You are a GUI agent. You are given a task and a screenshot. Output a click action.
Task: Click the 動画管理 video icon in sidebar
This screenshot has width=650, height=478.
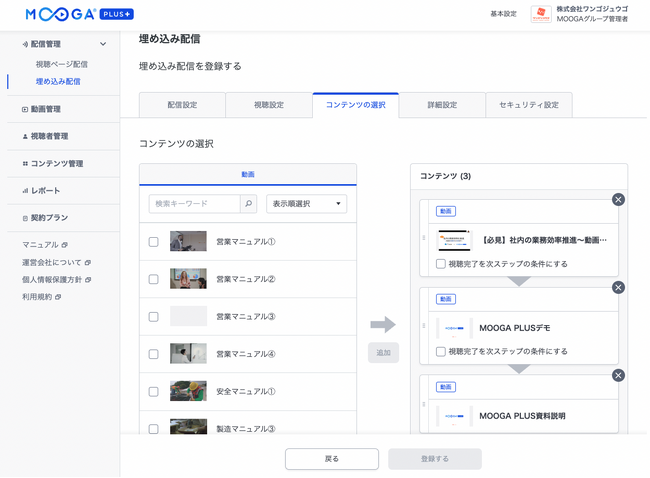click(x=25, y=109)
